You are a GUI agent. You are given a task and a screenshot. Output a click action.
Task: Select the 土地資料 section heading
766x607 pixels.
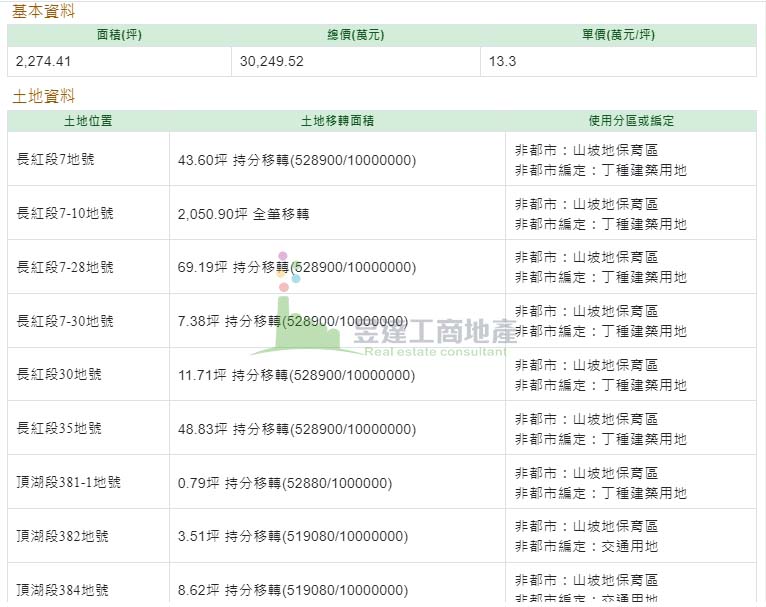click(43, 97)
